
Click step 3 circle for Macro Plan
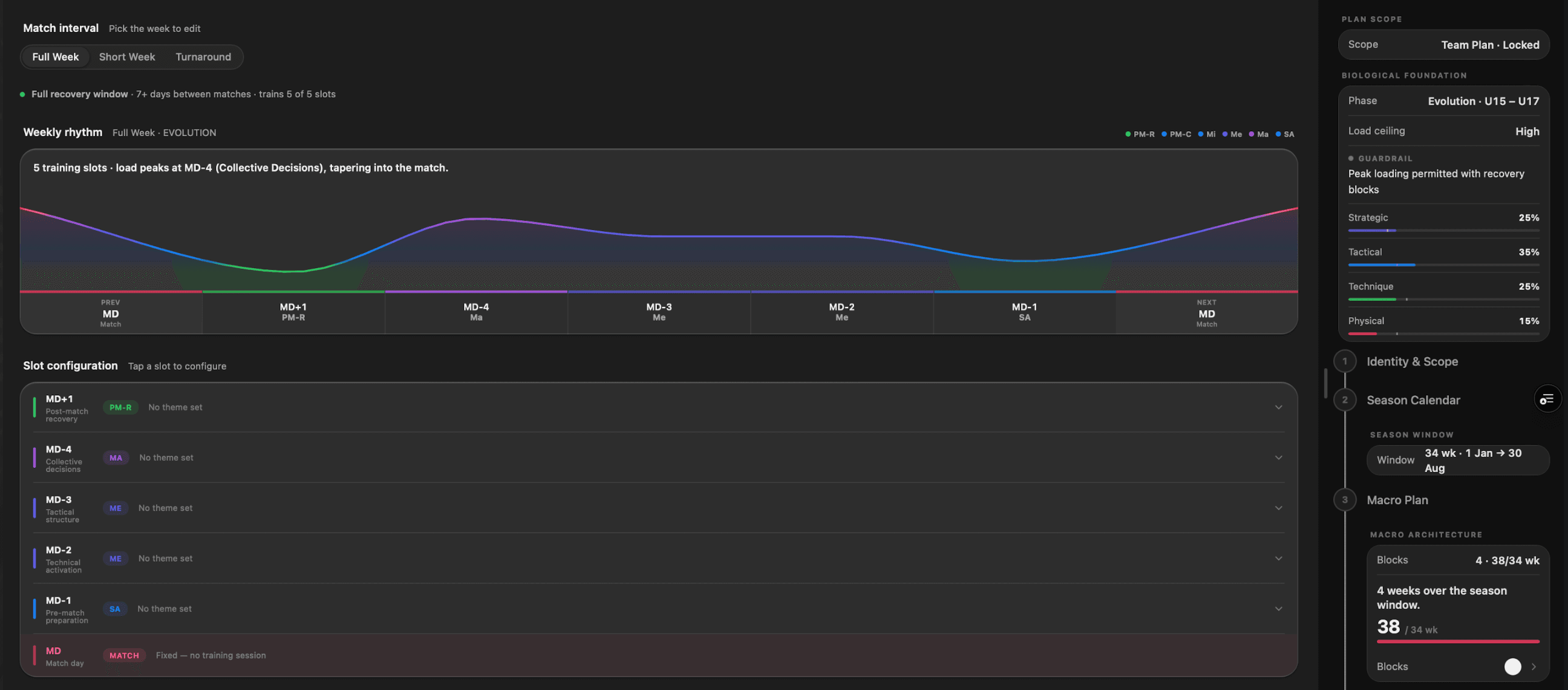[x=1345, y=500]
